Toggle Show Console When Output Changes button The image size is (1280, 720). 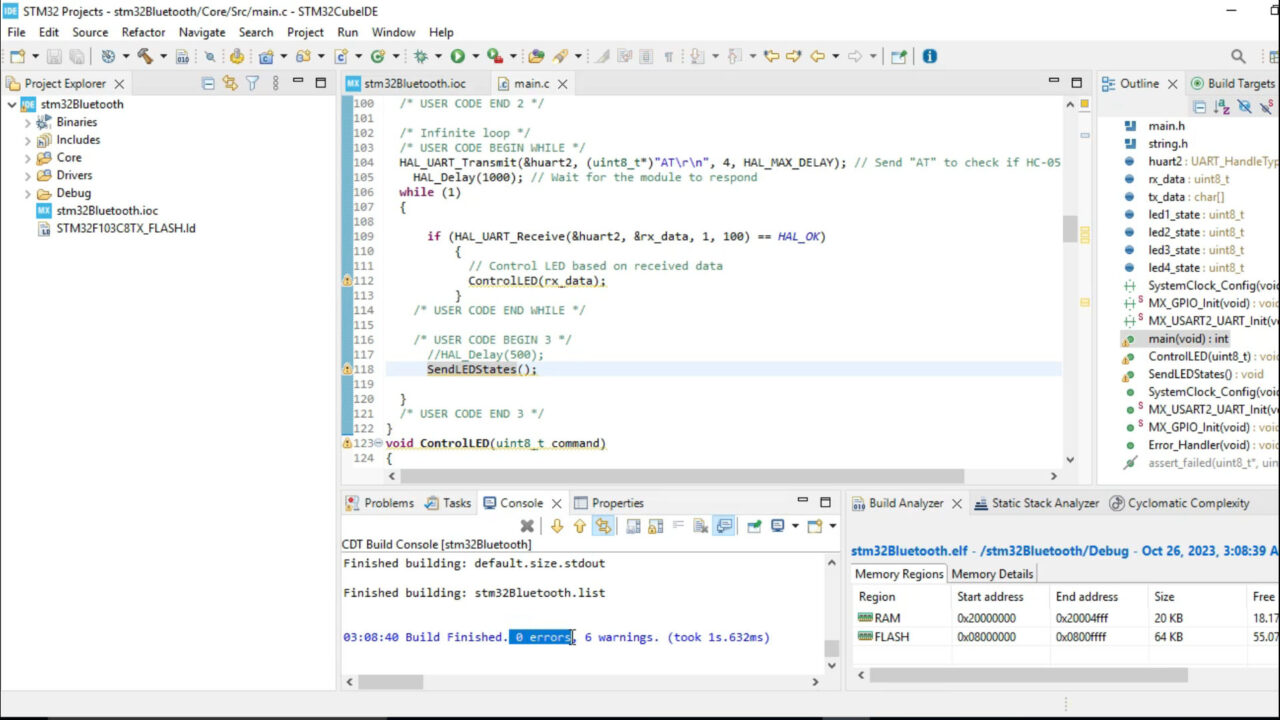[725, 526]
